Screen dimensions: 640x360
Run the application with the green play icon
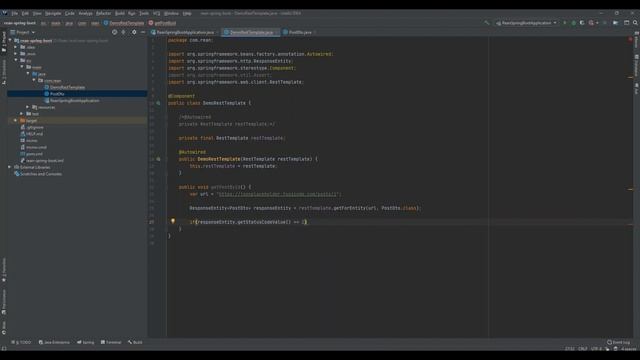(564, 23)
